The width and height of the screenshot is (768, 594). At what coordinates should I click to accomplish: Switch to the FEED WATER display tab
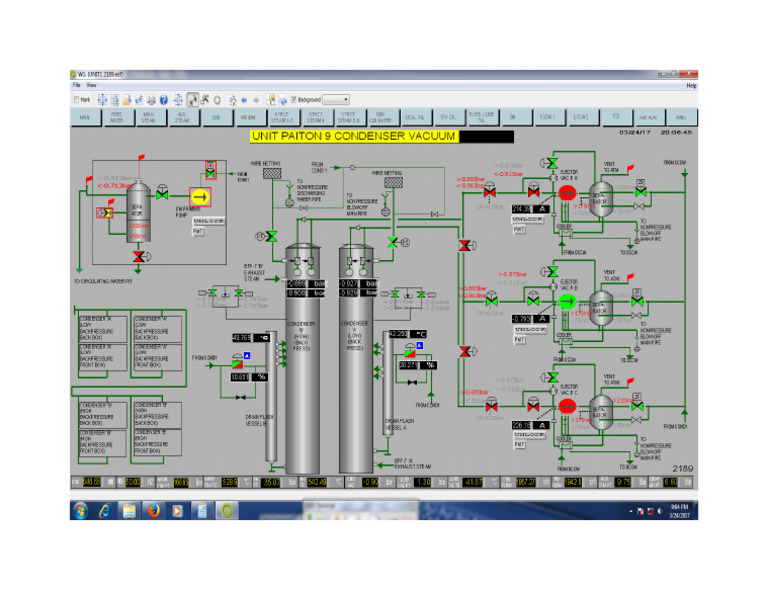(x=117, y=118)
